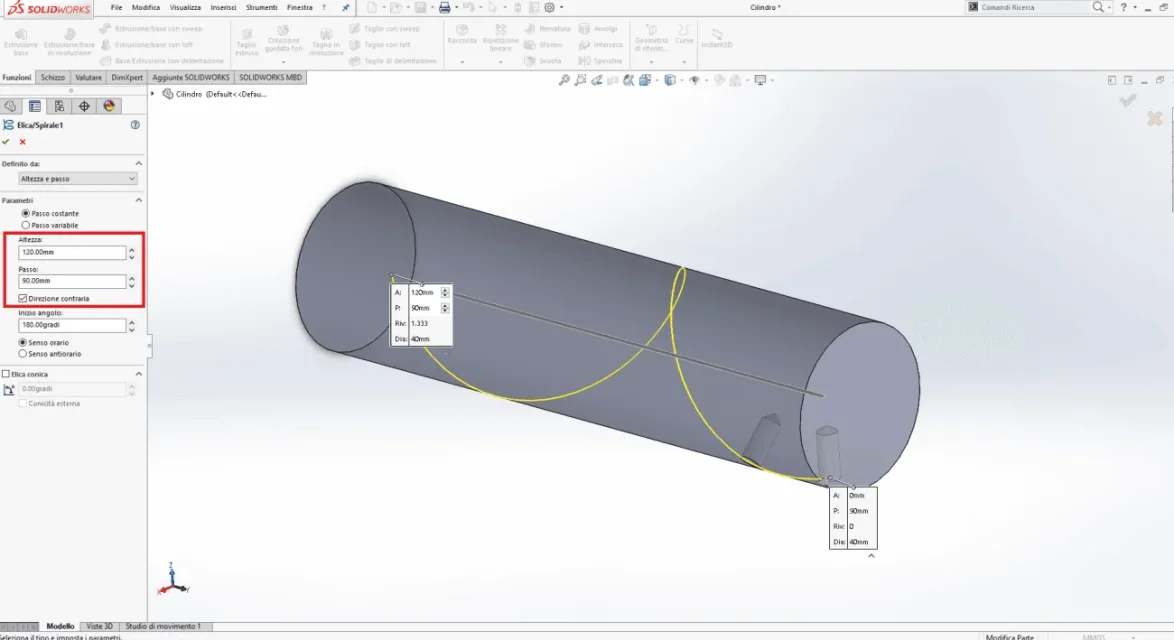The width and height of the screenshot is (1174, 640).
Task: Click the Save disk icon
Action: coord(421,7)
